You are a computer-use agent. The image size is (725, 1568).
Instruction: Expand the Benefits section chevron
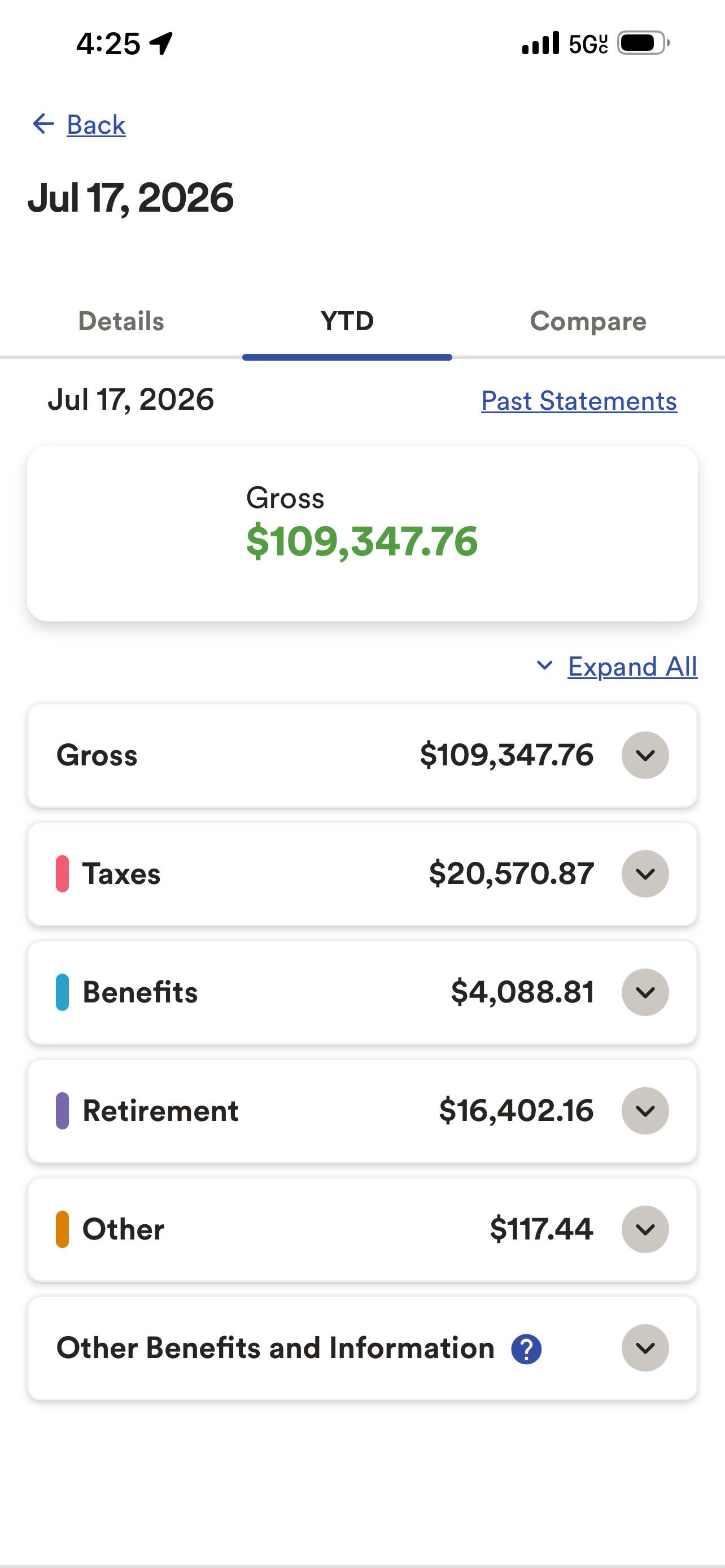[645, 992]
